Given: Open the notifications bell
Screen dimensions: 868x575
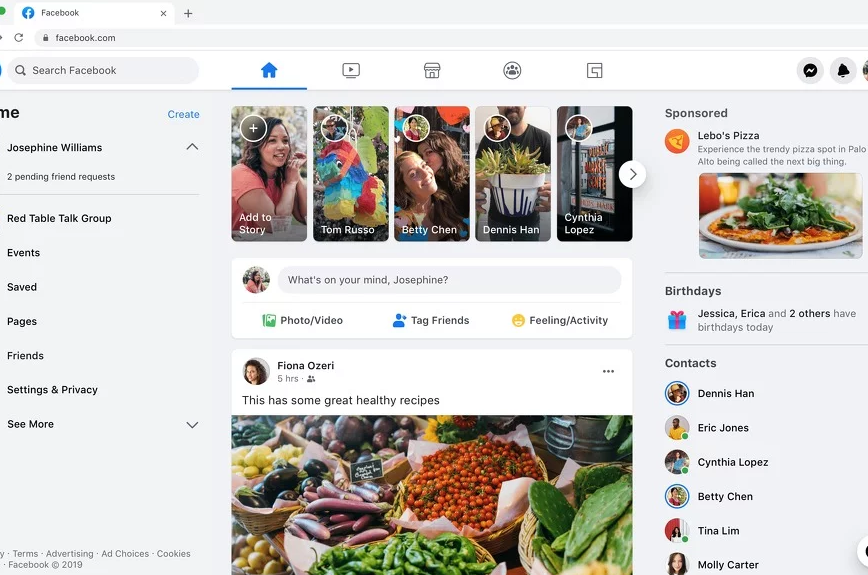Looking at the screenshot, I should (x=843, y=70).
